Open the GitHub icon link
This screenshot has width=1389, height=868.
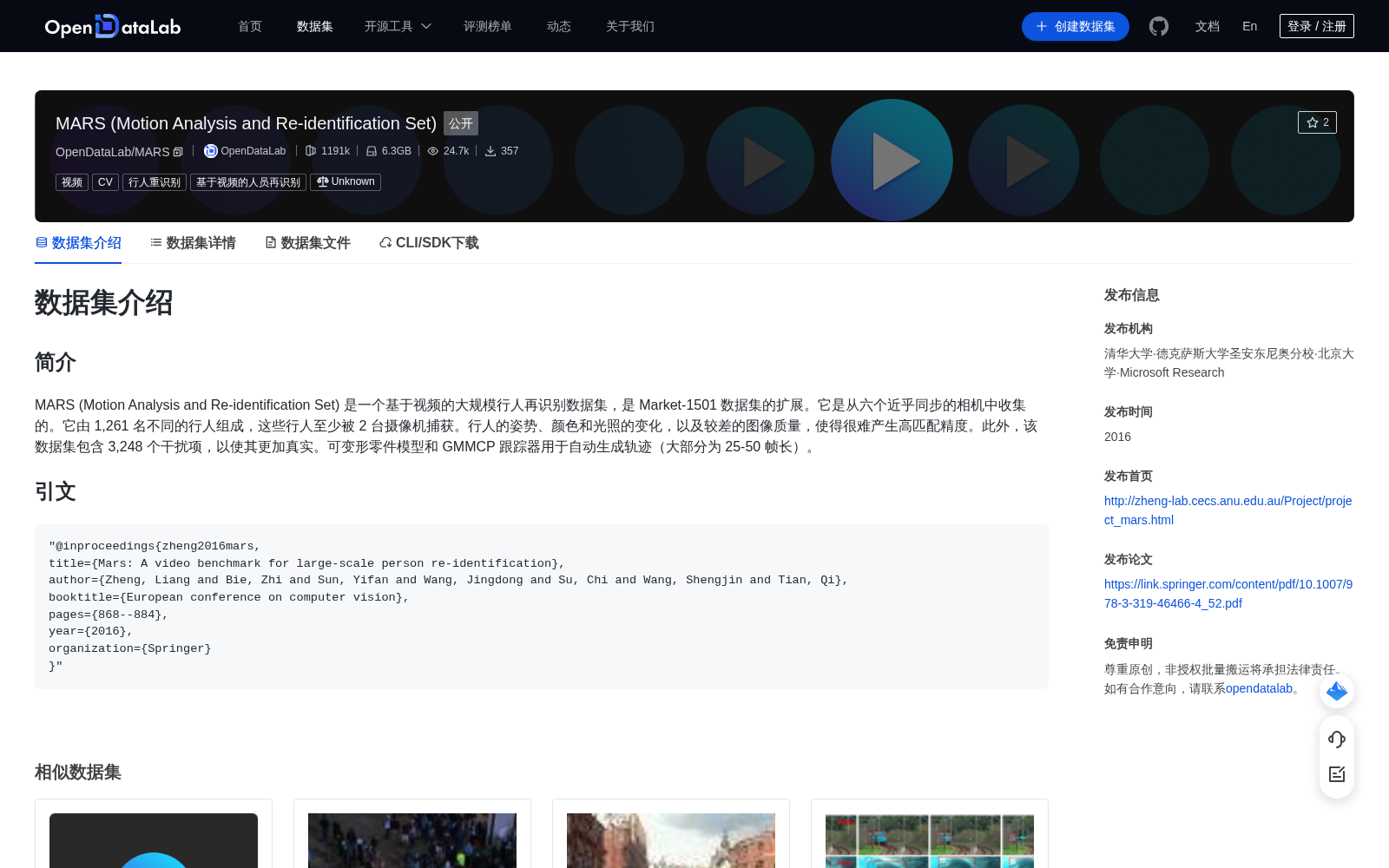(1159, 26)
